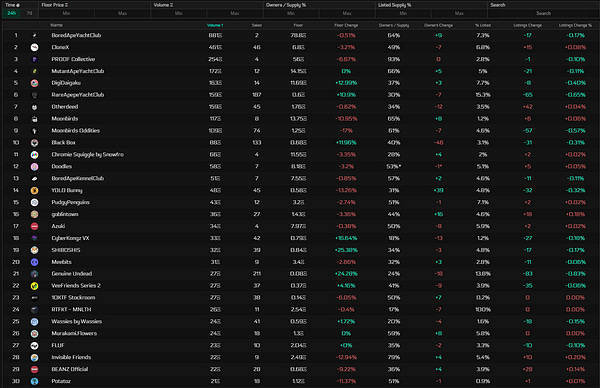Click the VeeFriends Series 2 collection icon
This screenshot has width=600, height=388.
[x=34, y=286]
